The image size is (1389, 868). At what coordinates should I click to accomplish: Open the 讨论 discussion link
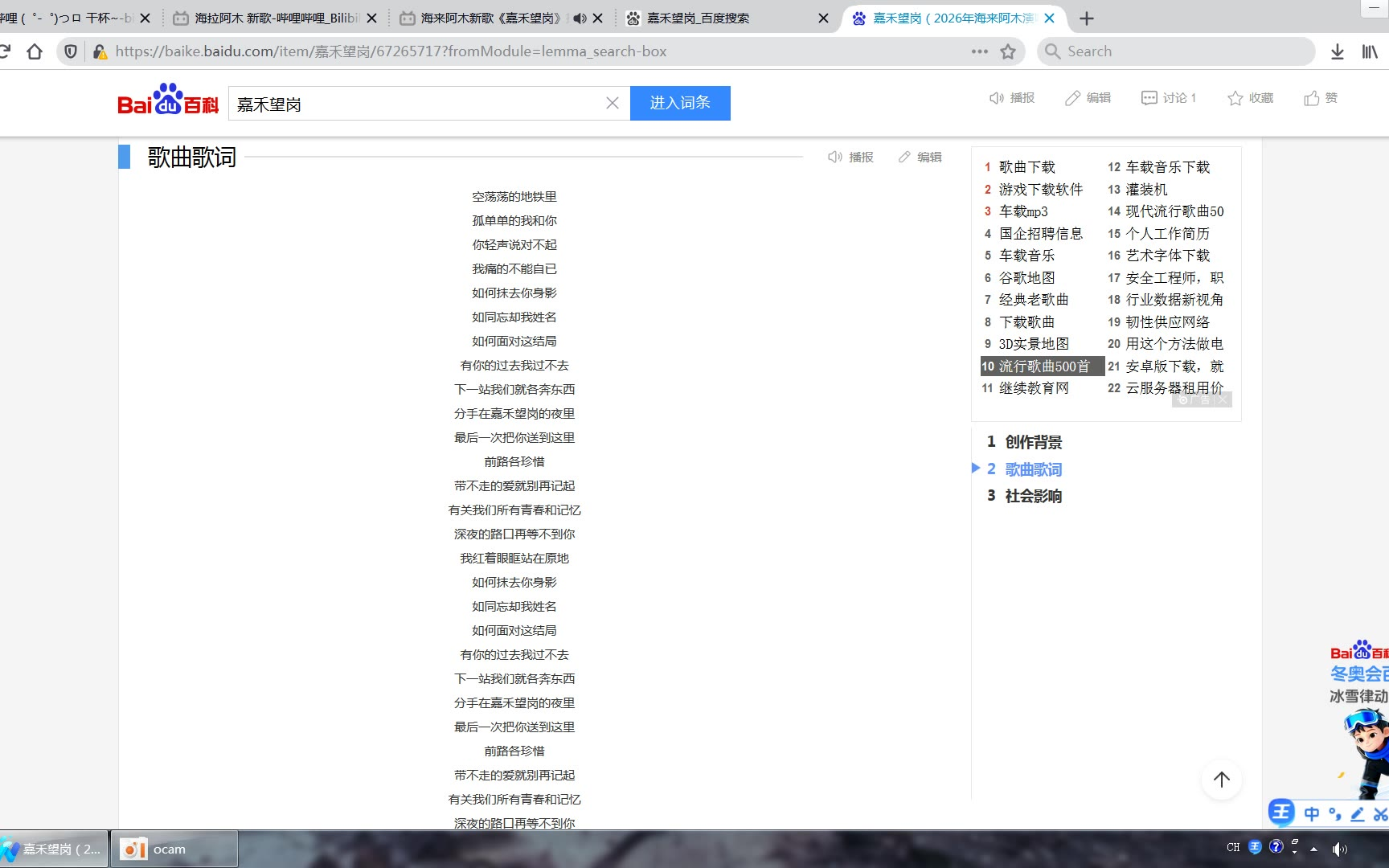1170,98
